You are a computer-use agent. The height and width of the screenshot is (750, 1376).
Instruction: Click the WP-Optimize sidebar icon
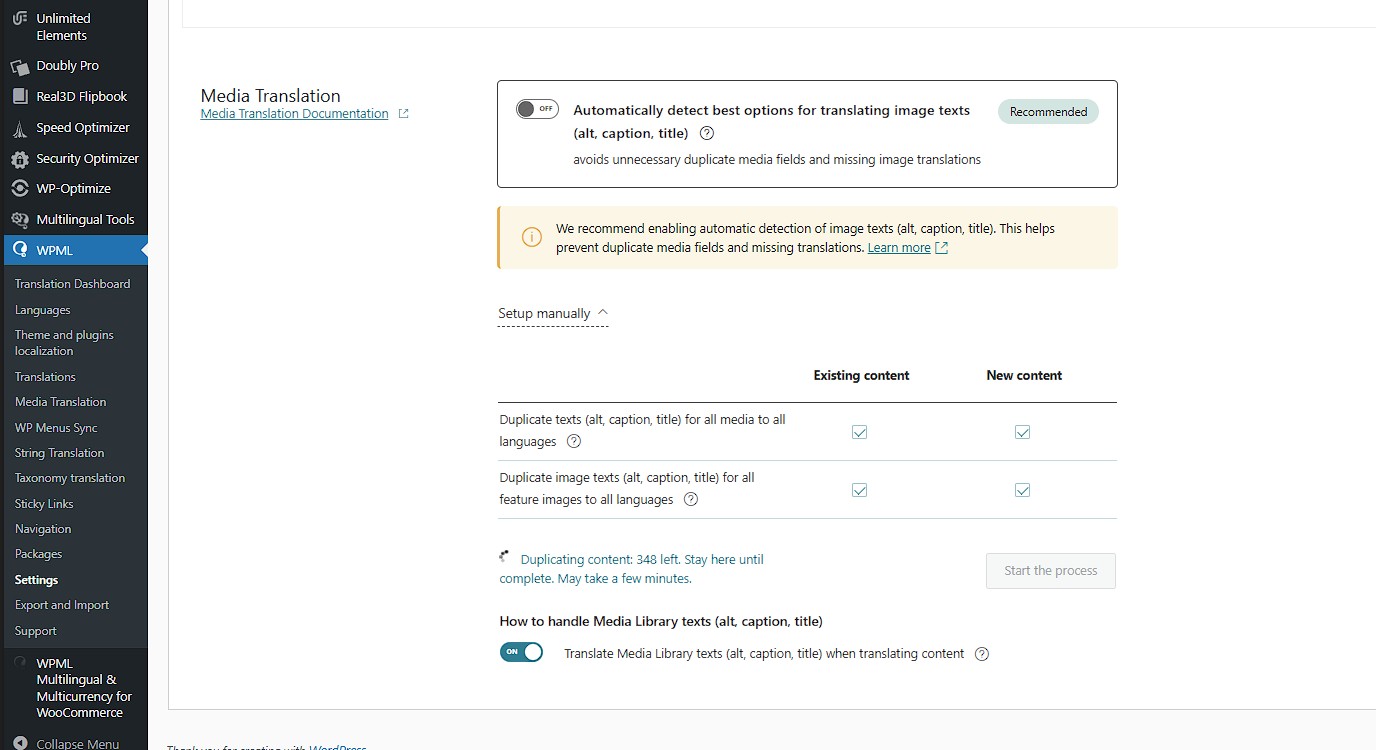pos(20,189)
